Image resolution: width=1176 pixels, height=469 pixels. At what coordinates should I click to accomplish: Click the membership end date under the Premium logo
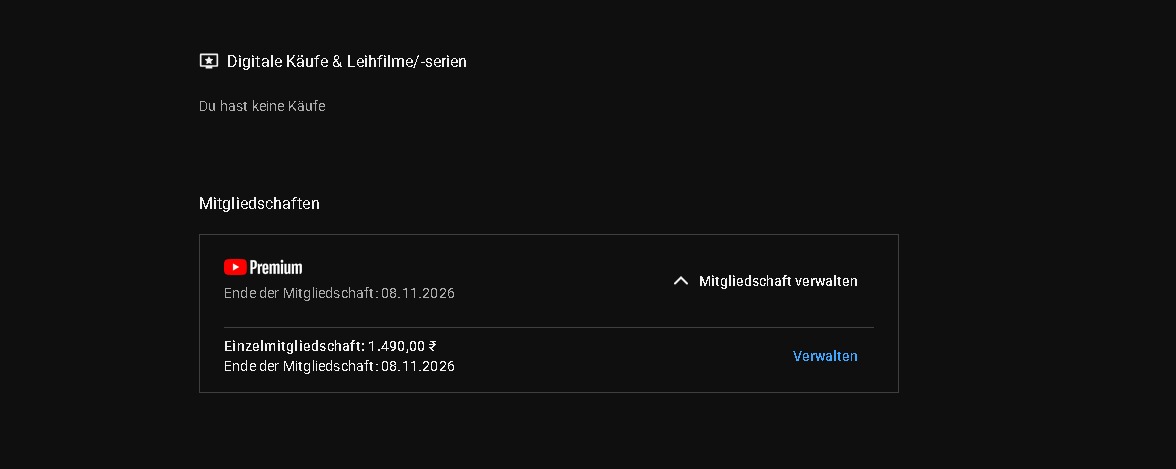[x=418, y=293]
